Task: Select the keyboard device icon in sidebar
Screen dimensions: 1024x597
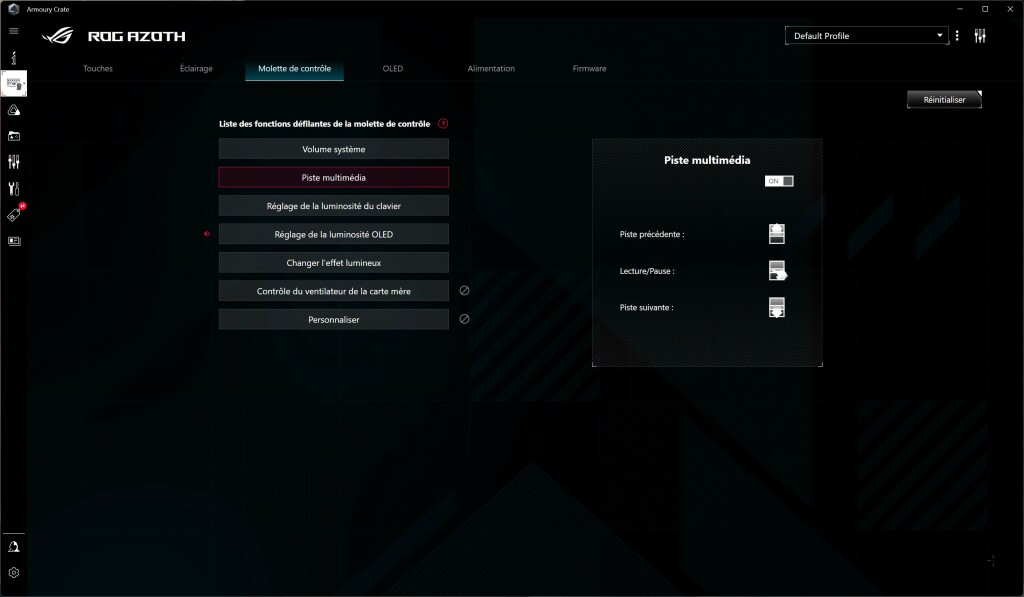Action: click(x=14, y=84)
